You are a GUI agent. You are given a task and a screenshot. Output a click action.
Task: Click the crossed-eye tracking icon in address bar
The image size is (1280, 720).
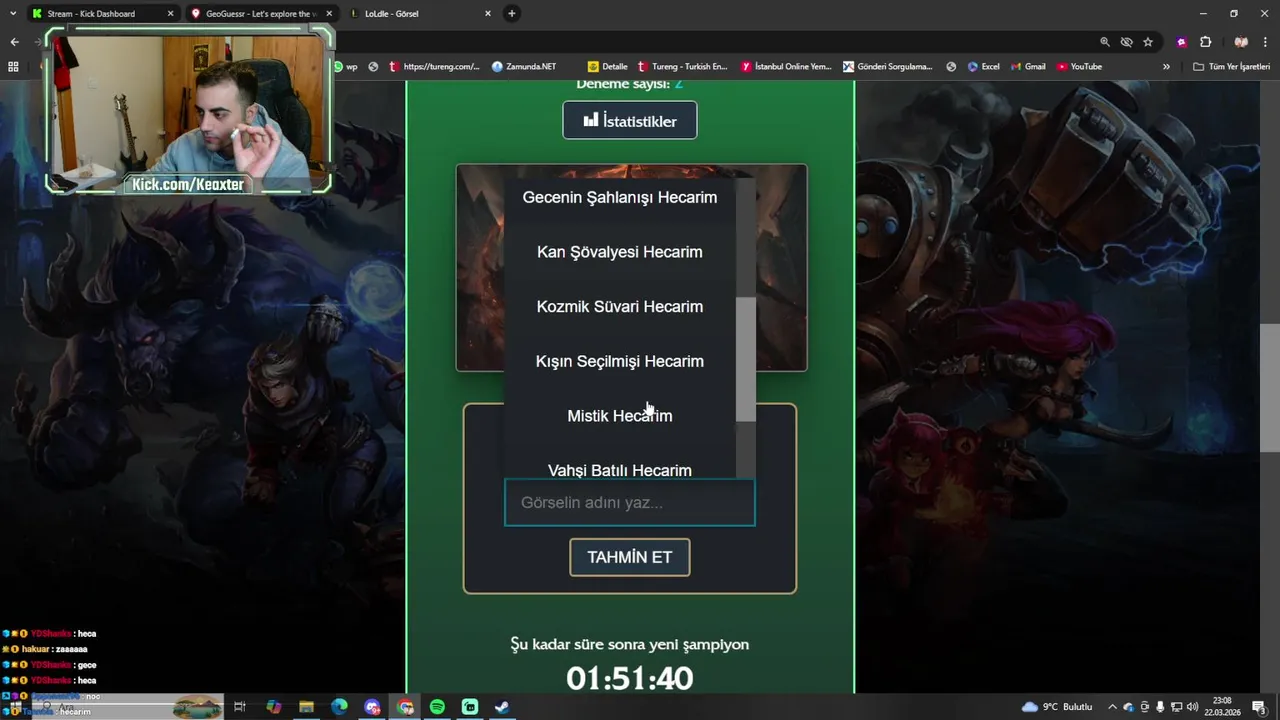click(1127, 42)
